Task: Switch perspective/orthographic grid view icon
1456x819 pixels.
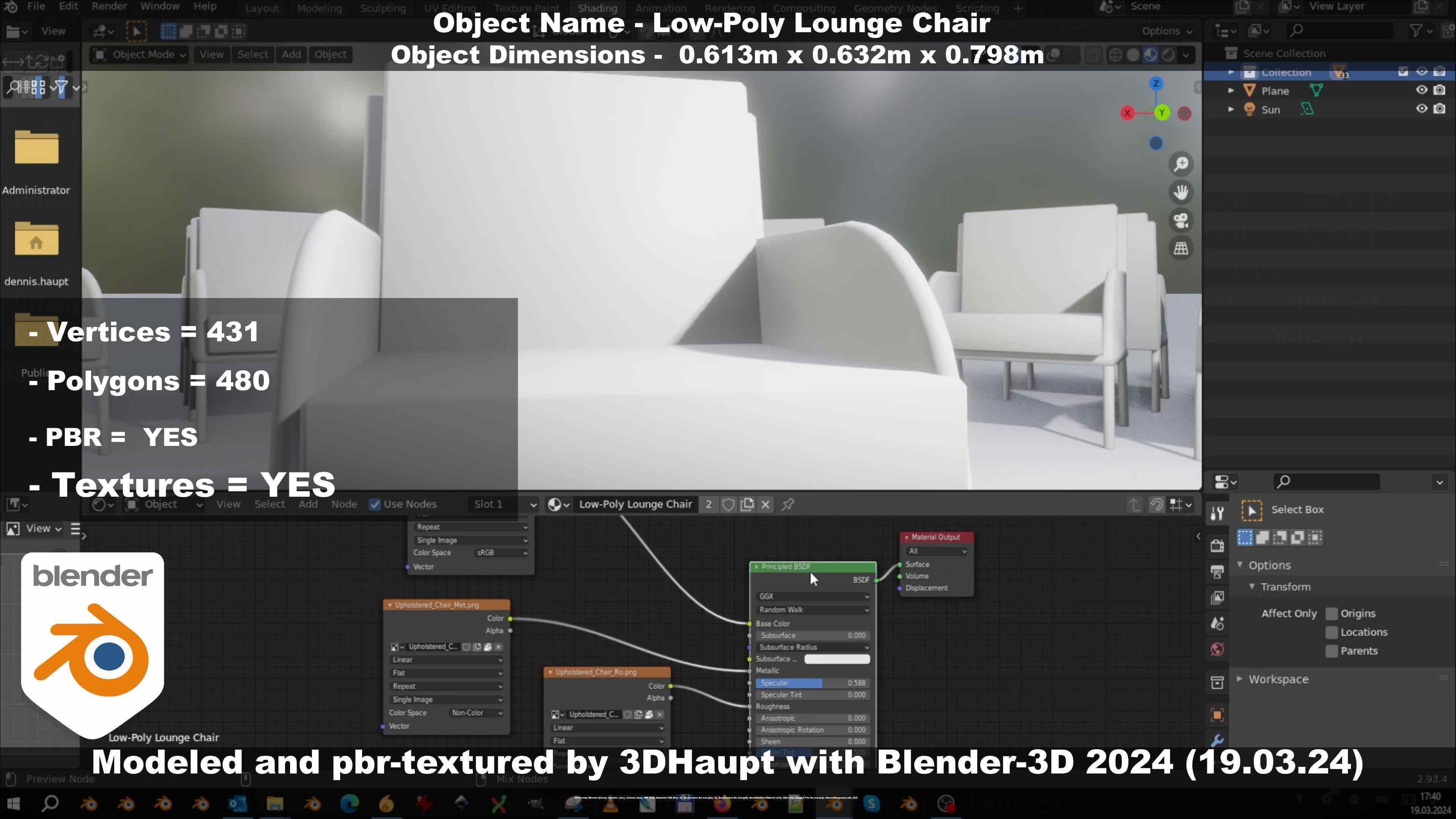Action: pos(1181,248)
